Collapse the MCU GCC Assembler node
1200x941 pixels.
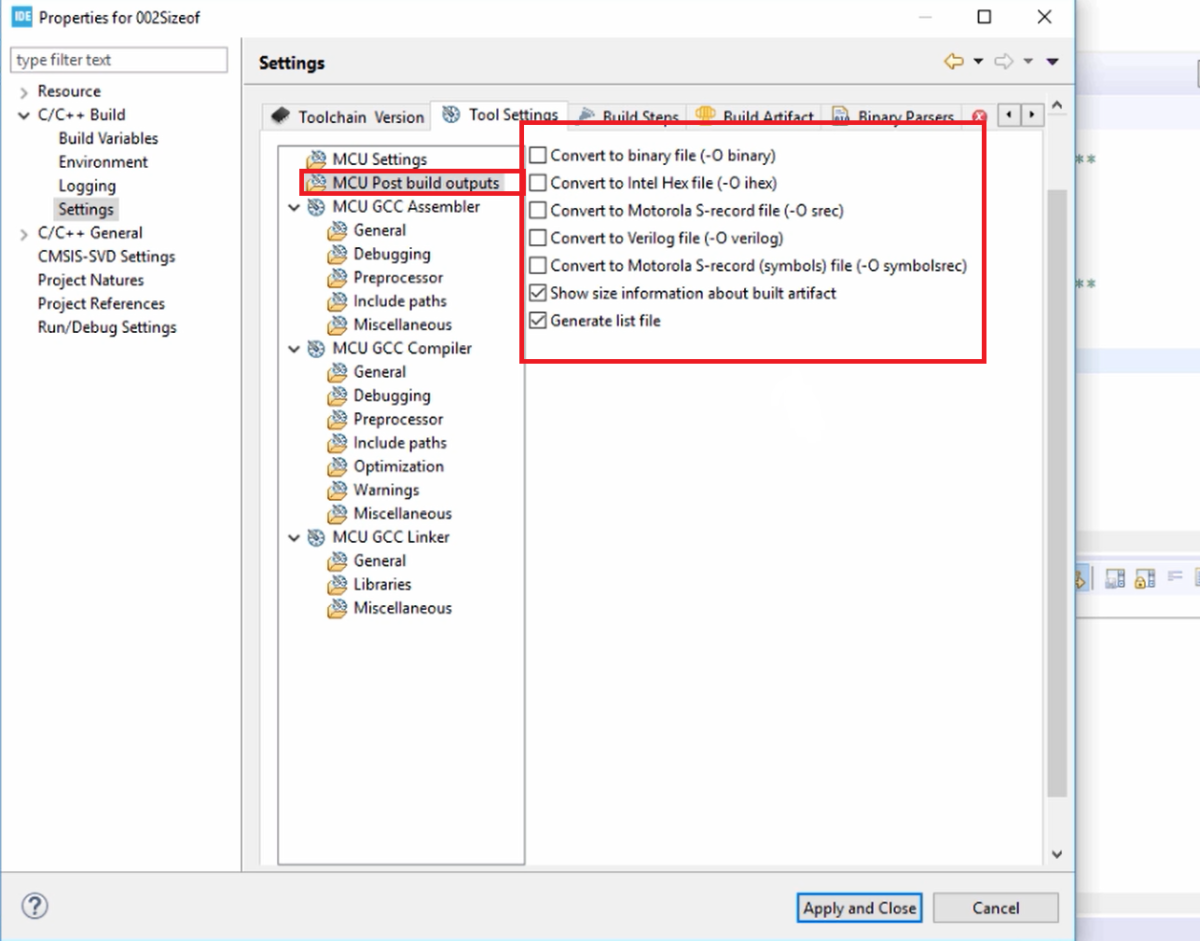tap(294, 208)
